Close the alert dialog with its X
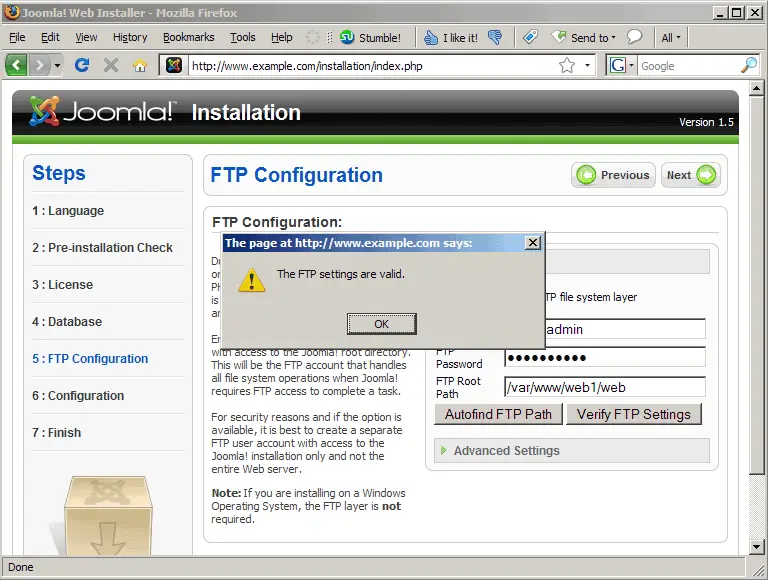The height and width of the screenshot is (580, 768). click(532, 242)
